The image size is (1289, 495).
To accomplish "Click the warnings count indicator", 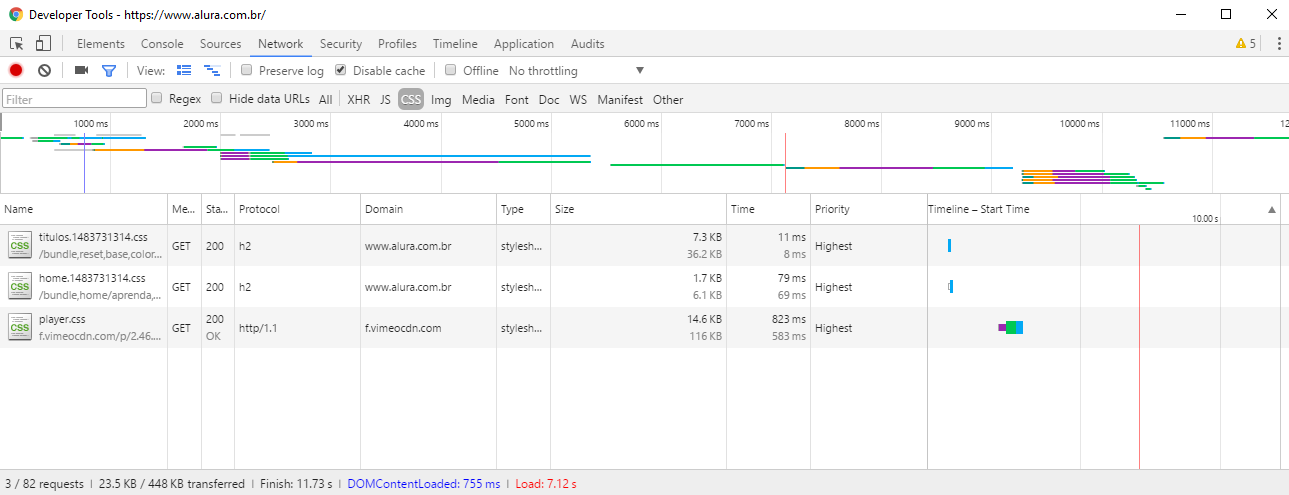I will [x=1246, y=44].
